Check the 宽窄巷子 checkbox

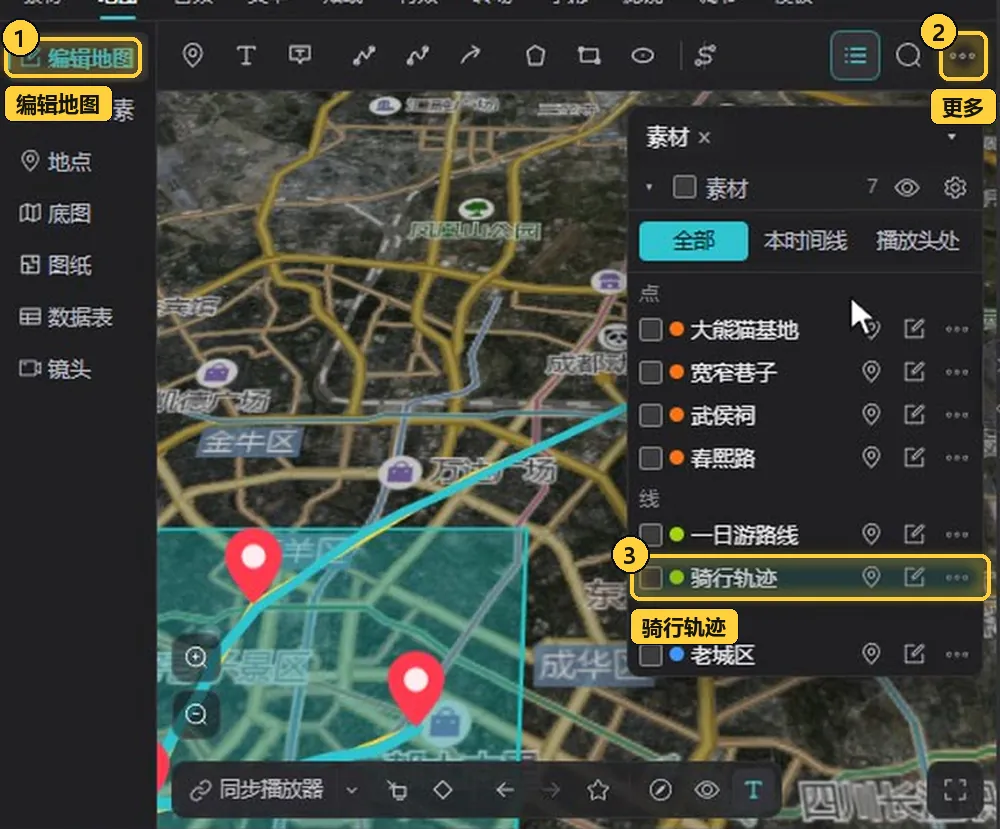(651, 372)
